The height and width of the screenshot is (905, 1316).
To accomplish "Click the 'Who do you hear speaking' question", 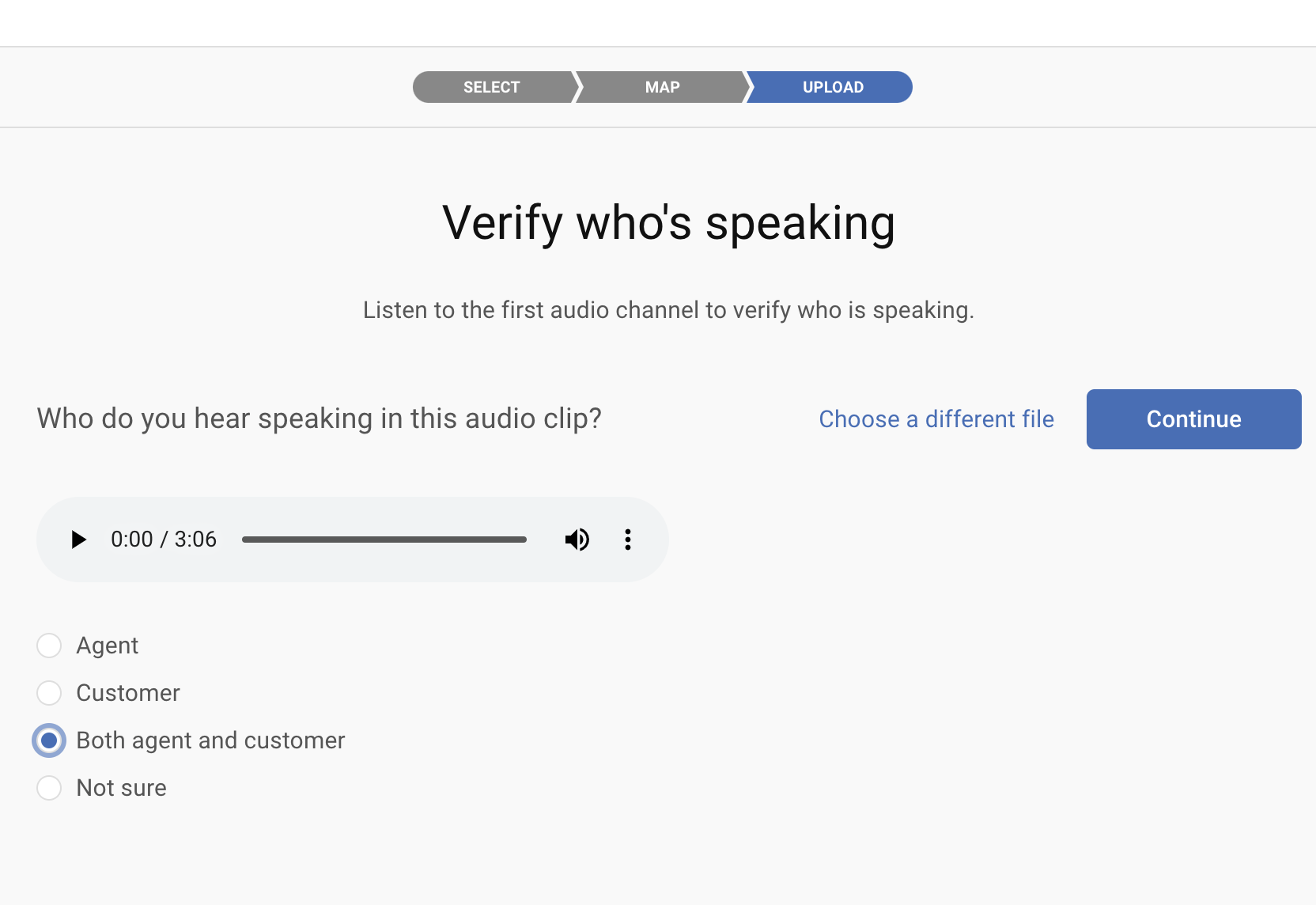I will [x=320, y=418].
